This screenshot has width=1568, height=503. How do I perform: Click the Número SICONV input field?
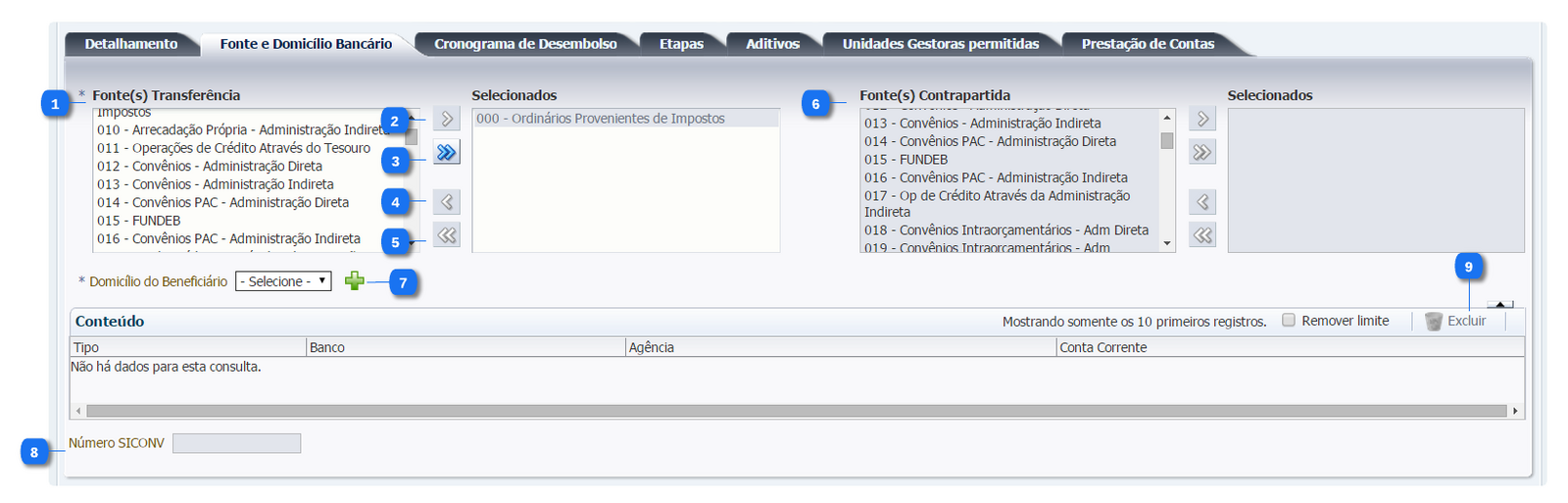click(x=236, y=443)
